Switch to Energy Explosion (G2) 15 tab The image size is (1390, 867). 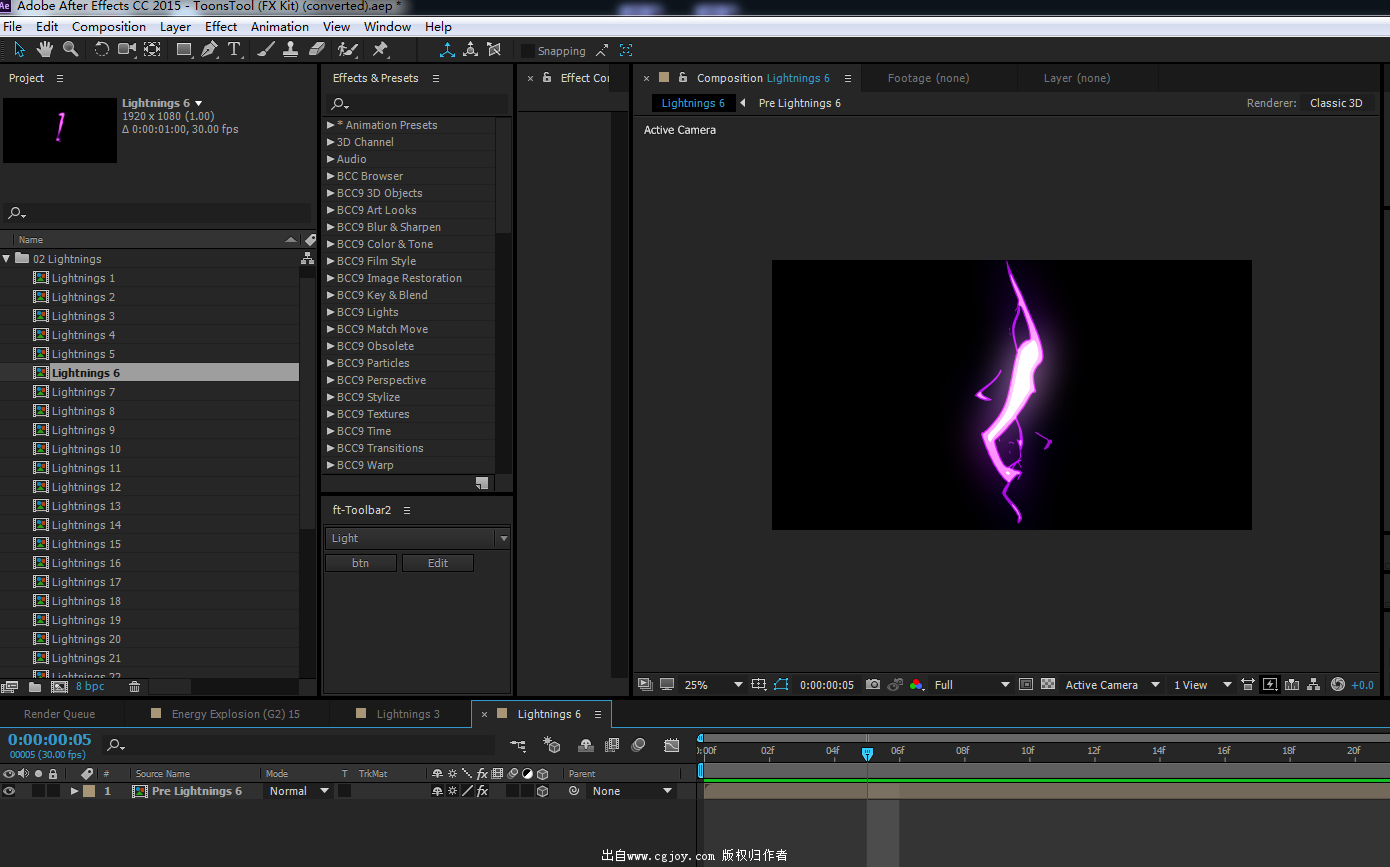pyautogui.click(x=236, y=714)
